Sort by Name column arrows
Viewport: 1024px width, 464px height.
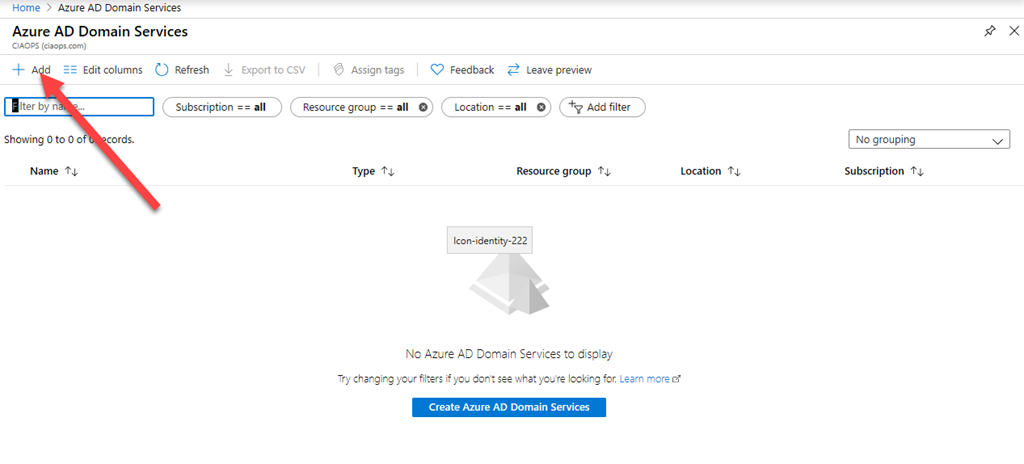pos(71,172)
